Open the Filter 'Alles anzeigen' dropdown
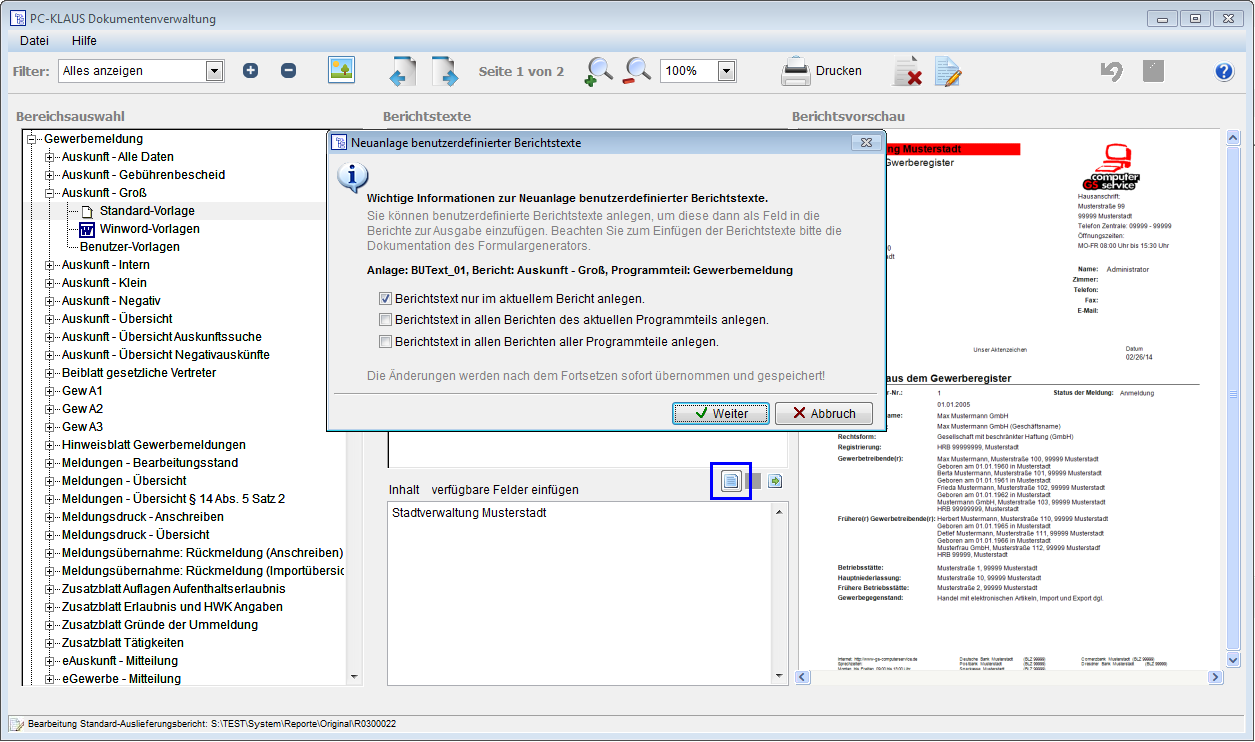The width and height of the screenshot is (1255, 742). tap(214, 71)
